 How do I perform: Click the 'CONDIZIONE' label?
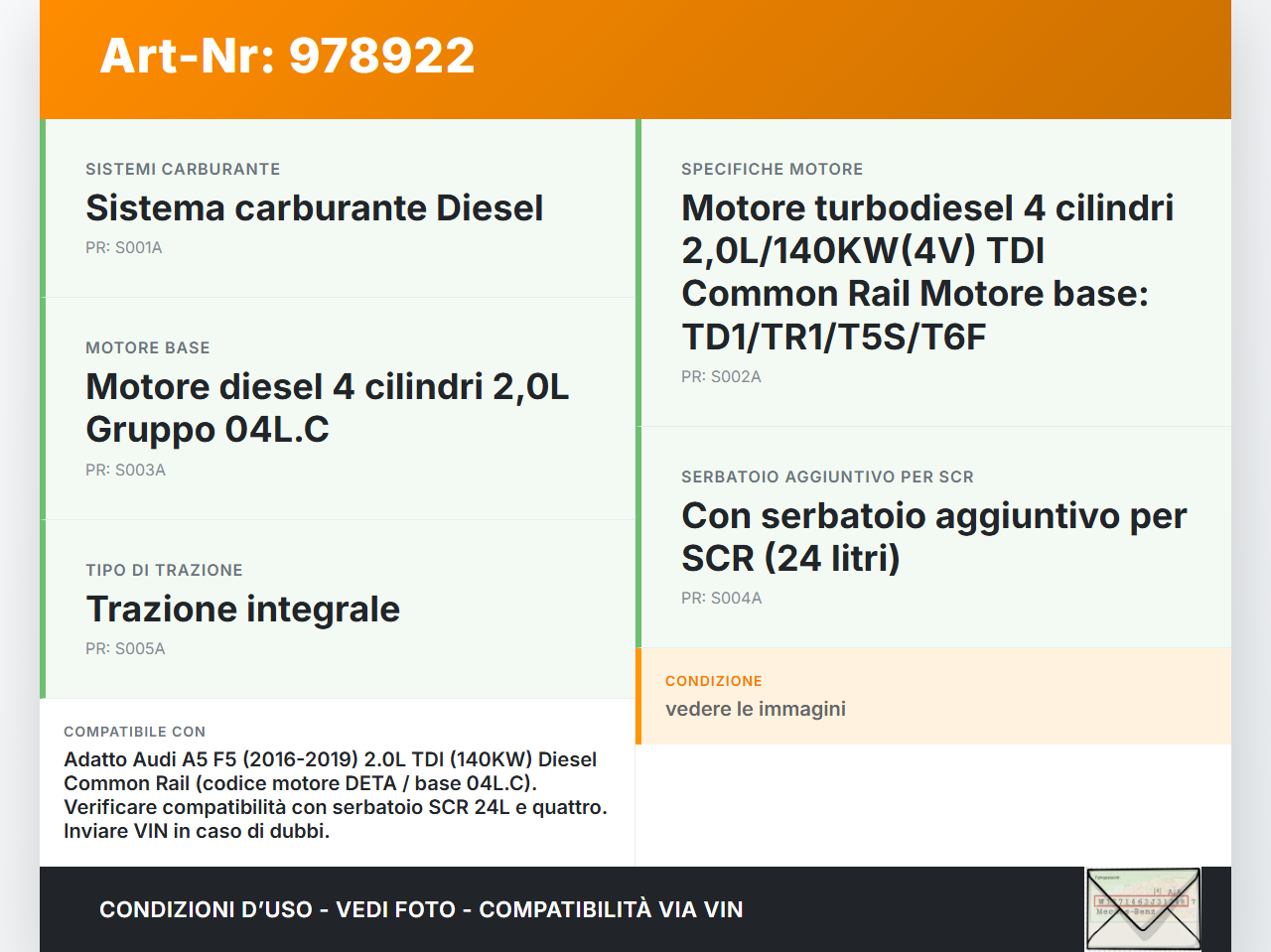(714, 681)
